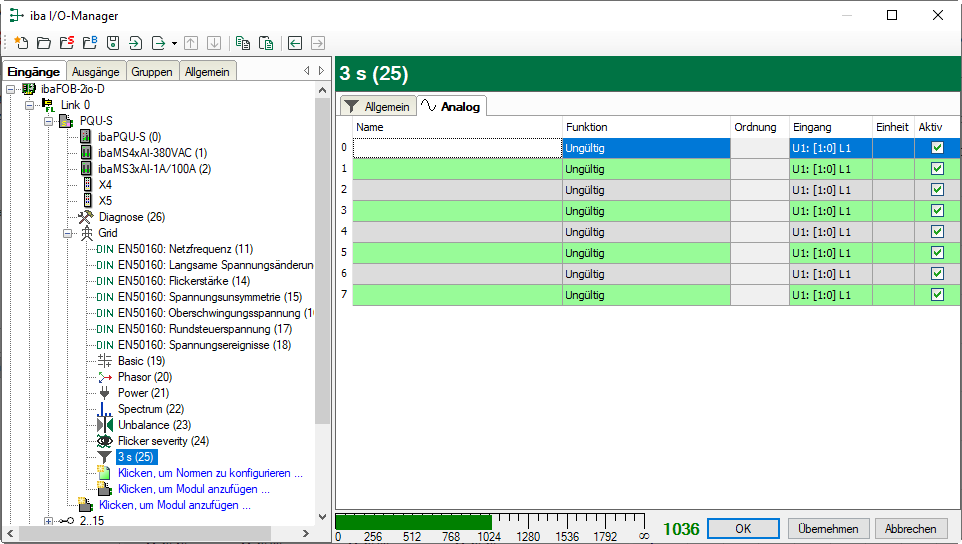The width and height of the screenshot is (962, 544).
Task: Collapse the Grid tree node
Action: click(x=69, y=233)
